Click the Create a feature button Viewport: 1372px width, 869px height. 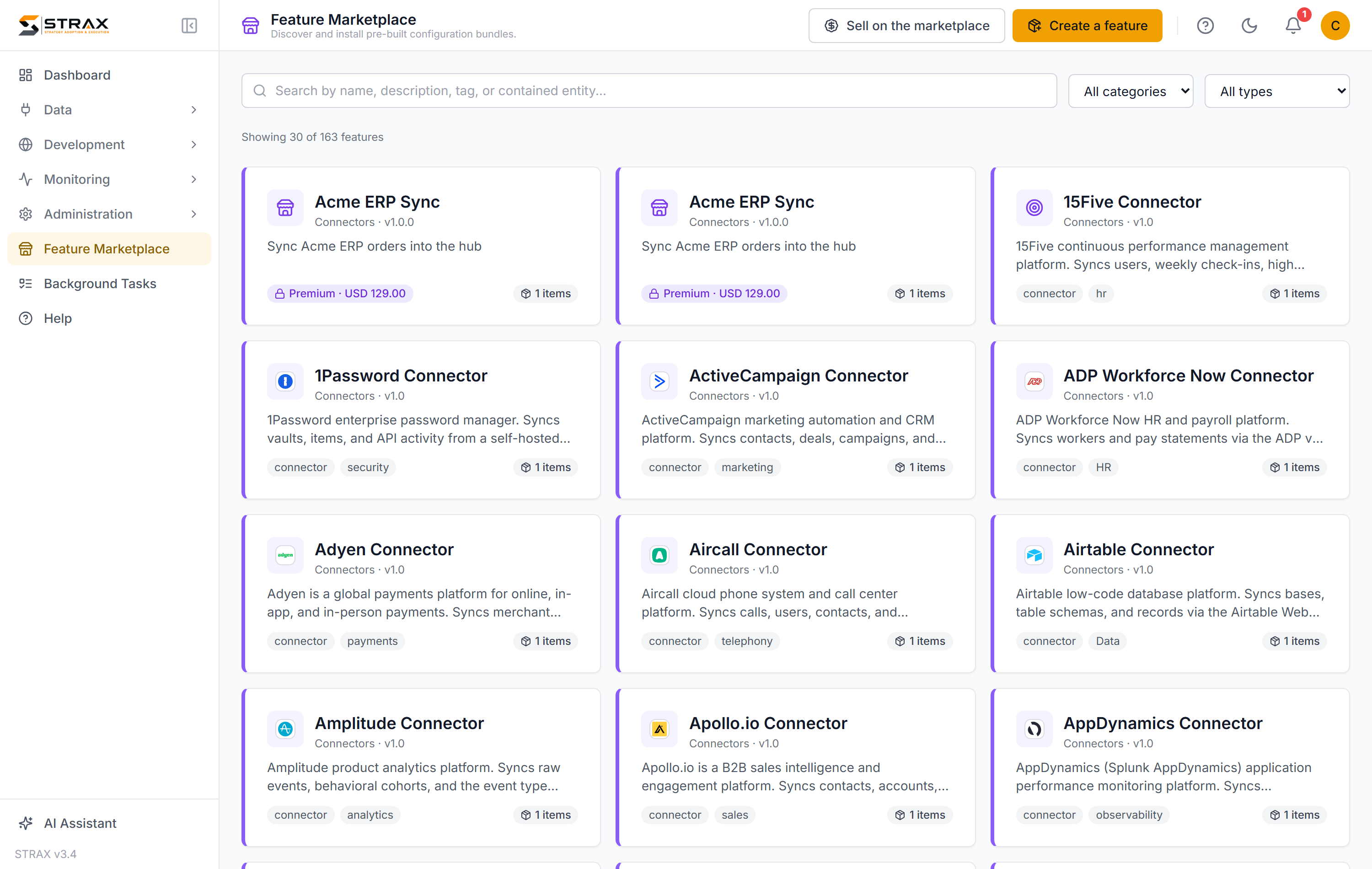1087,26
